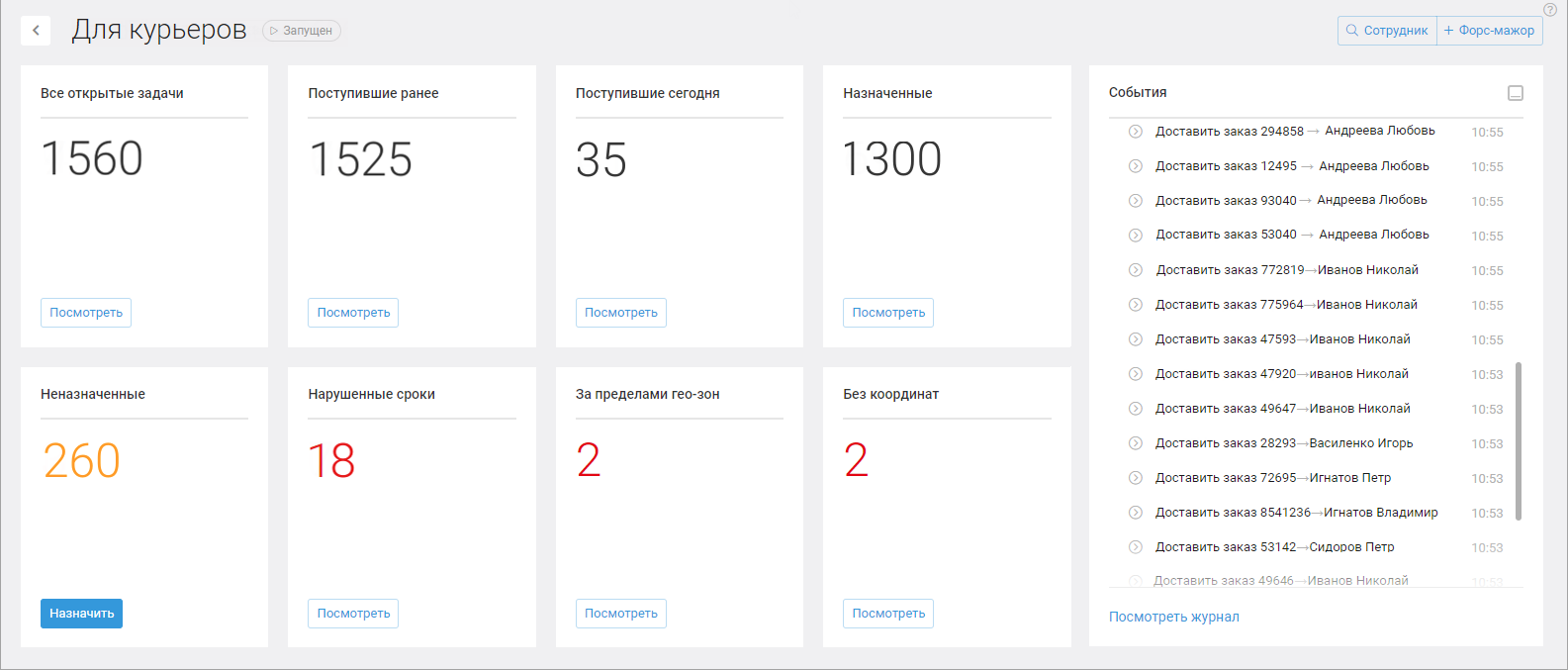Image resolution: width=1568 pixels, height=670 pixels.
Task: Expand event Доставить заказ 47593 arrow icon
Action: 1136,339
